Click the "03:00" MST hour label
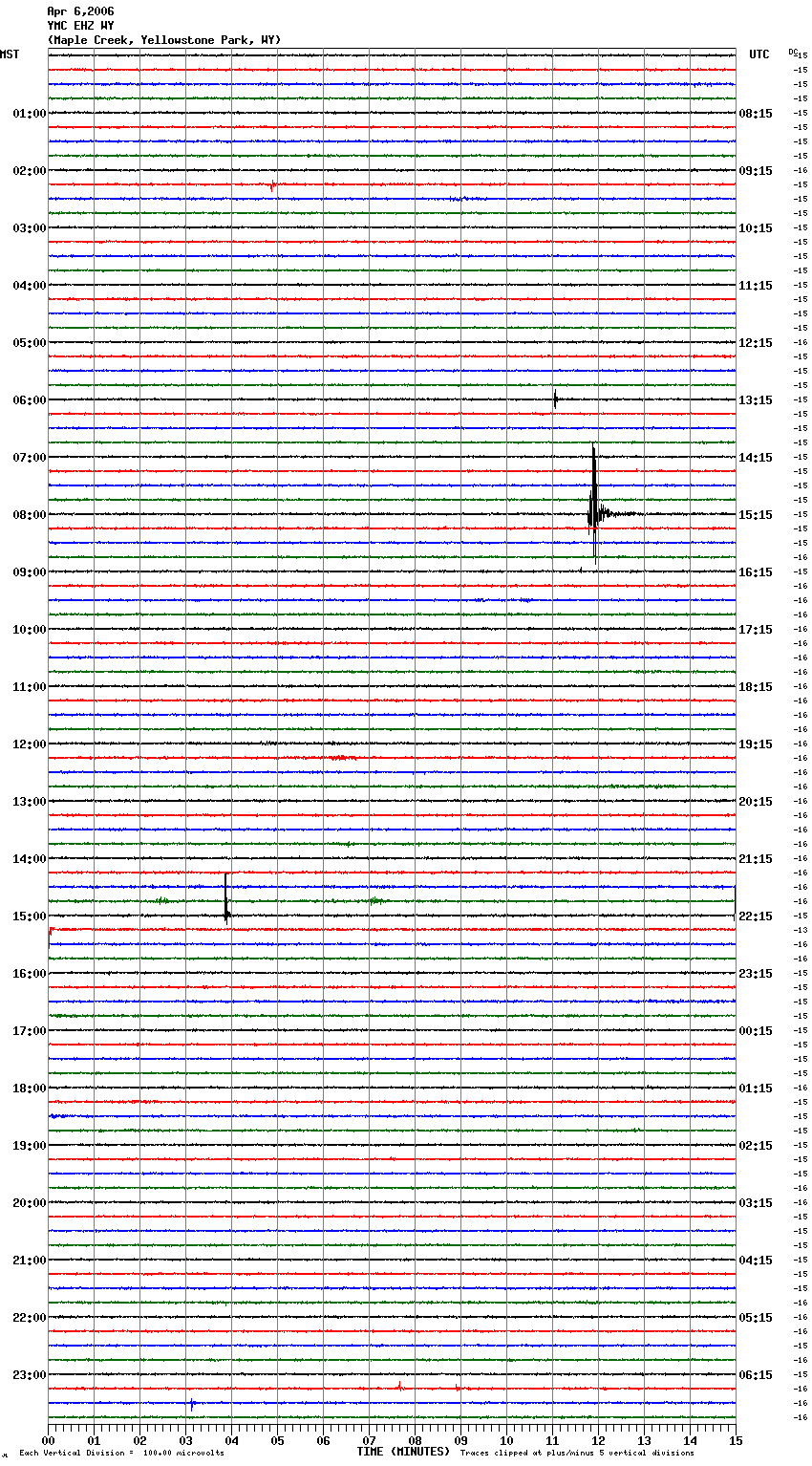 point(30,228)
